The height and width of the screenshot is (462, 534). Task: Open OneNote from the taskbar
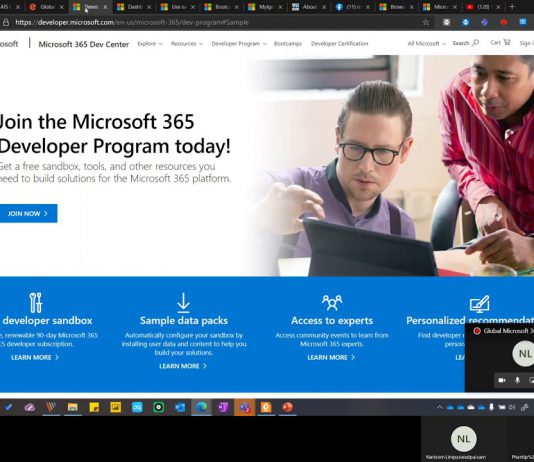click(x=223, y=407)
